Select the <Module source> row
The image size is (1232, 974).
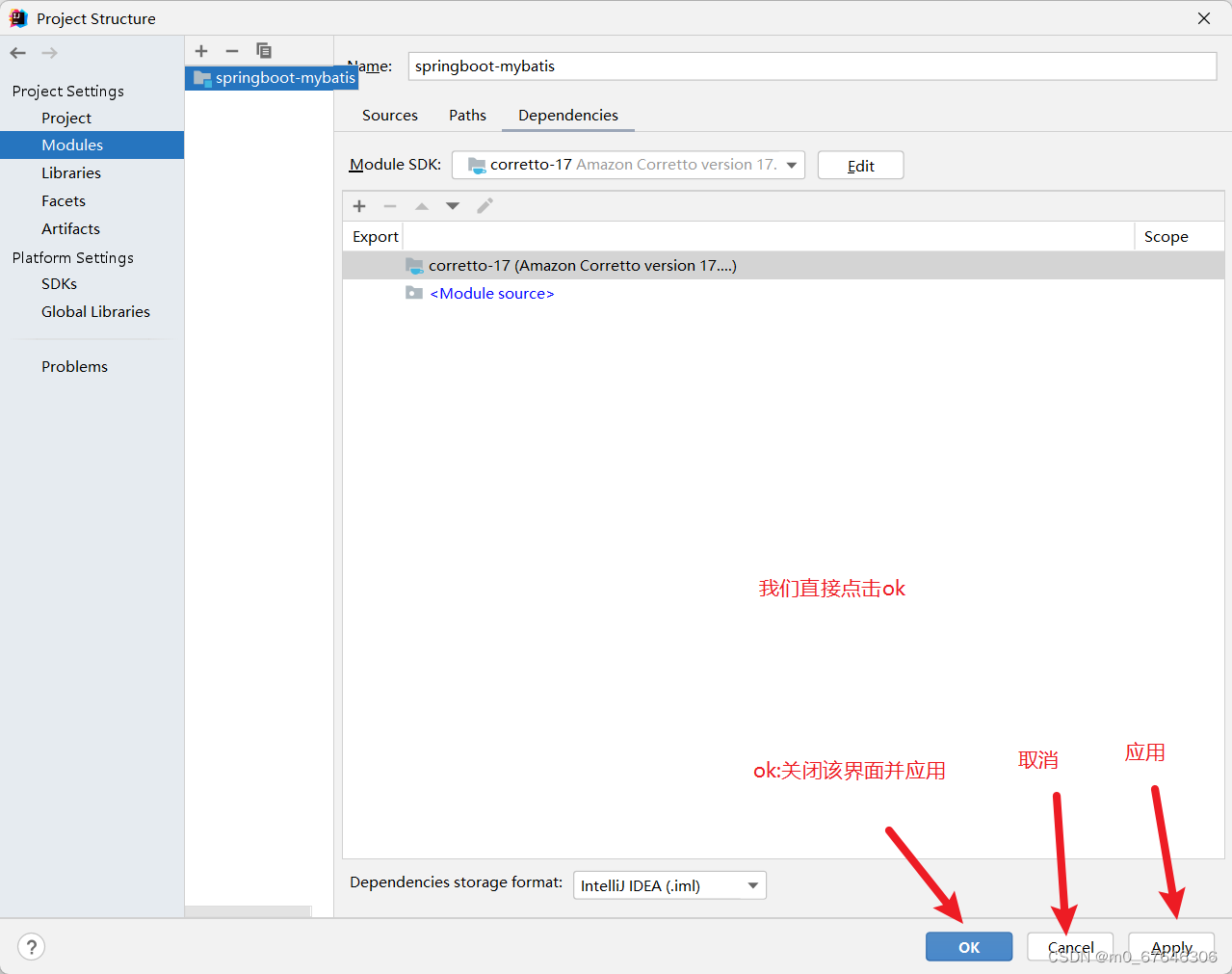(783, 294)
